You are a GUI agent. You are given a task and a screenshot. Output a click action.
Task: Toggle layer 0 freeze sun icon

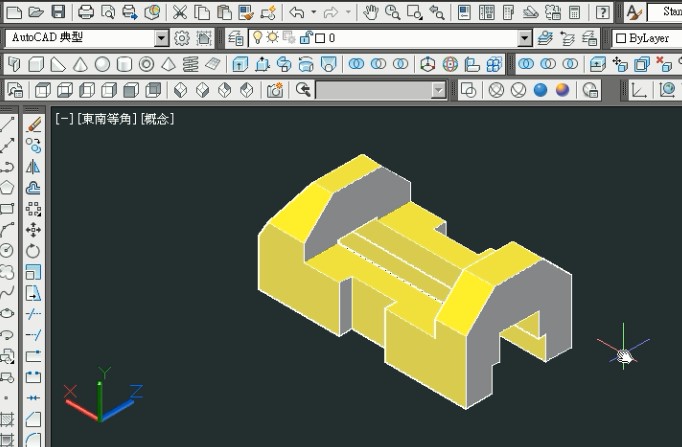click(273, 37)
